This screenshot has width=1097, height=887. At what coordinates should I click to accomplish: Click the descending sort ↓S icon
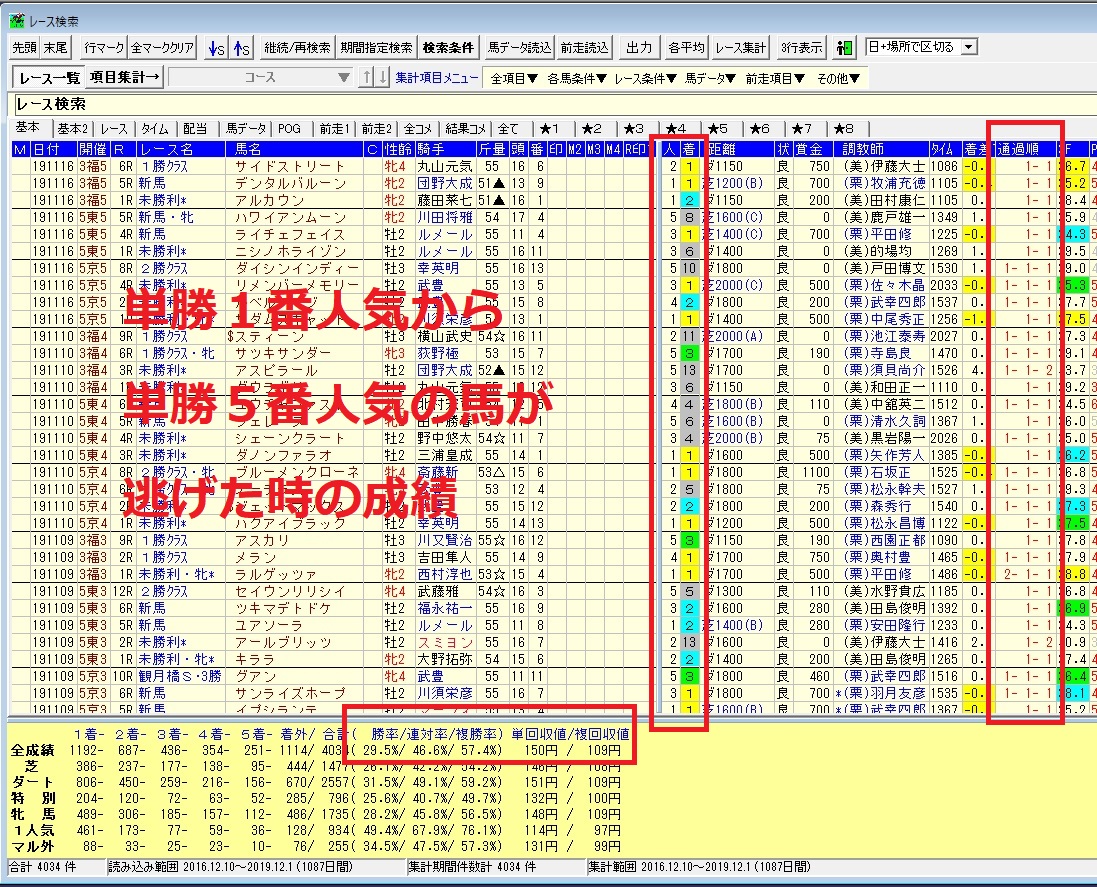click(x=216, y=48)
